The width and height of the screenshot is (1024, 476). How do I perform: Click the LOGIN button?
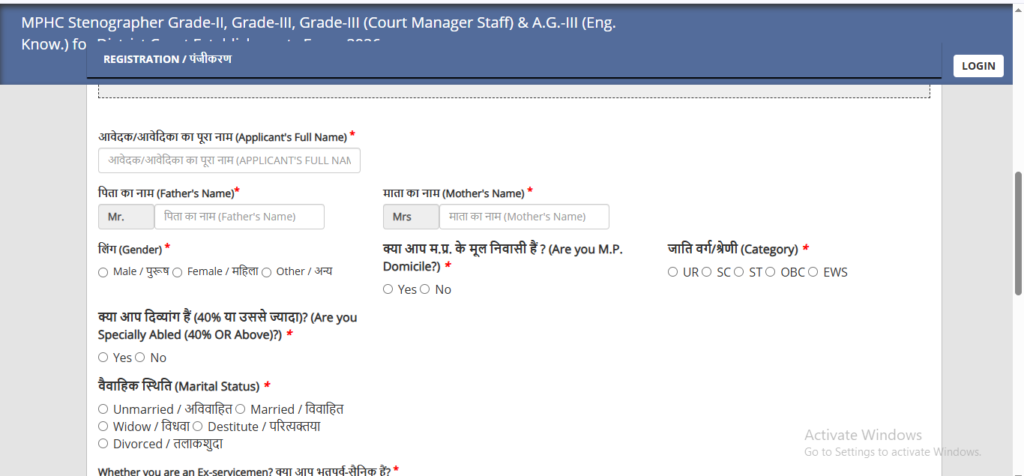pyautogui.click(x=978, y=65)
